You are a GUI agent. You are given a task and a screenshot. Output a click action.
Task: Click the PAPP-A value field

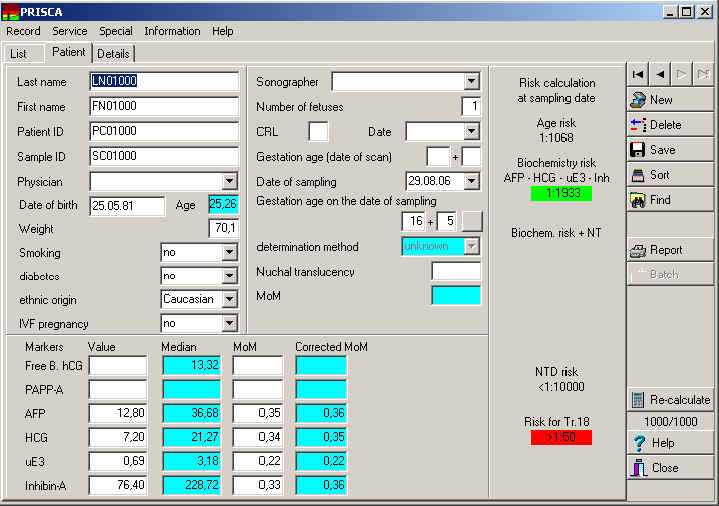[118, 389]
